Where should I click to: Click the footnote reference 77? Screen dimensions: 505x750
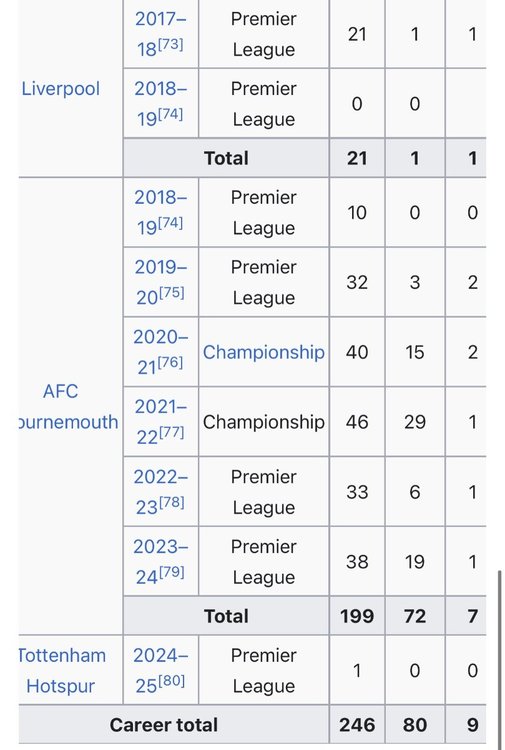click(171, 432)
